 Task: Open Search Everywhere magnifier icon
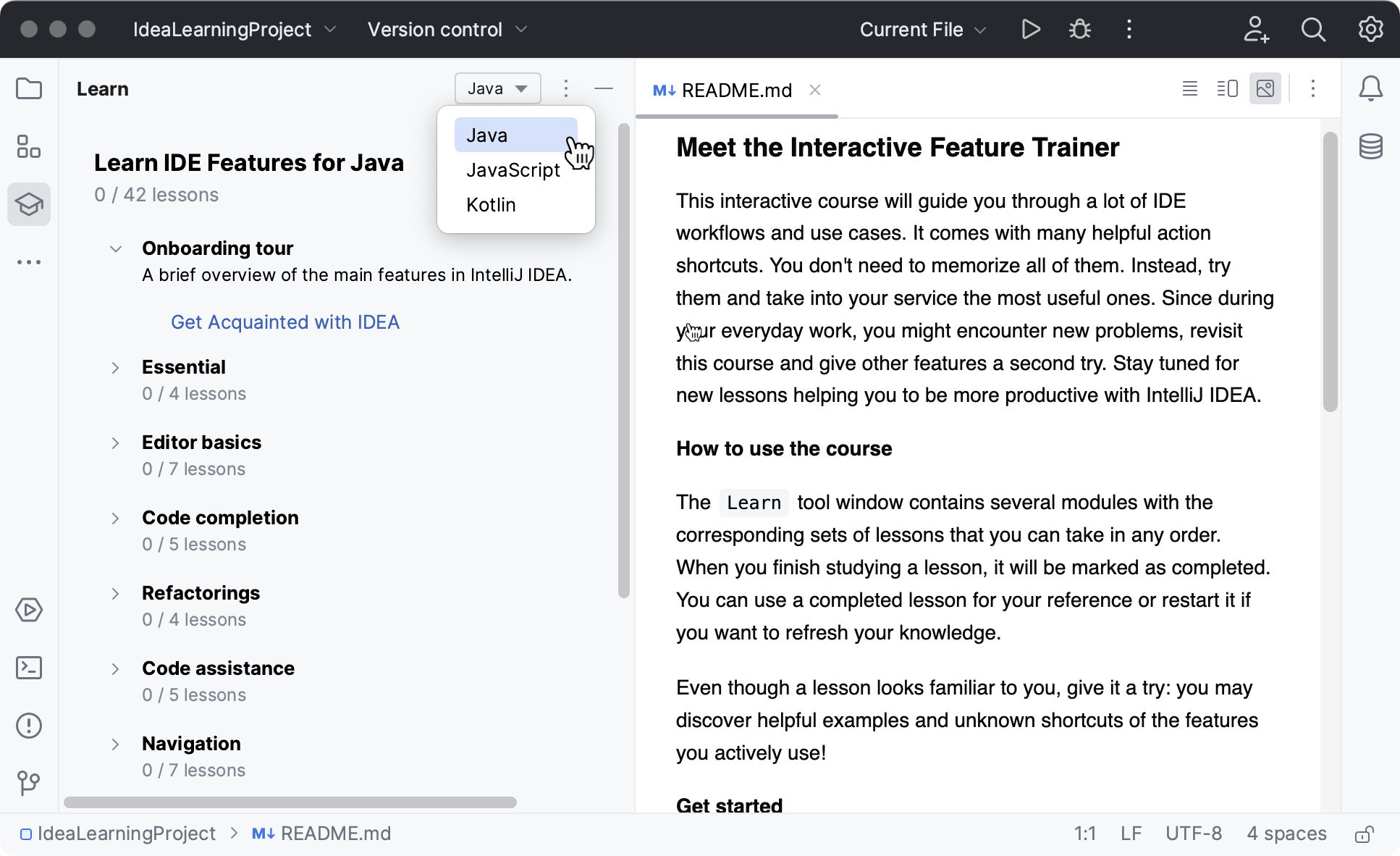(x=1313, y=30)
